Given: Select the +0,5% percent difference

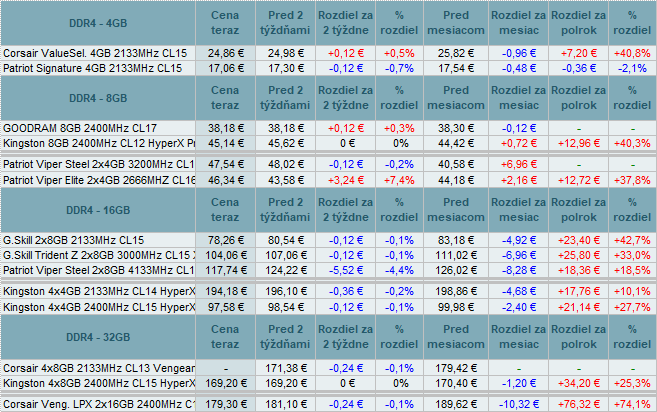Looking at the screenshot, I should coord(399,53).
